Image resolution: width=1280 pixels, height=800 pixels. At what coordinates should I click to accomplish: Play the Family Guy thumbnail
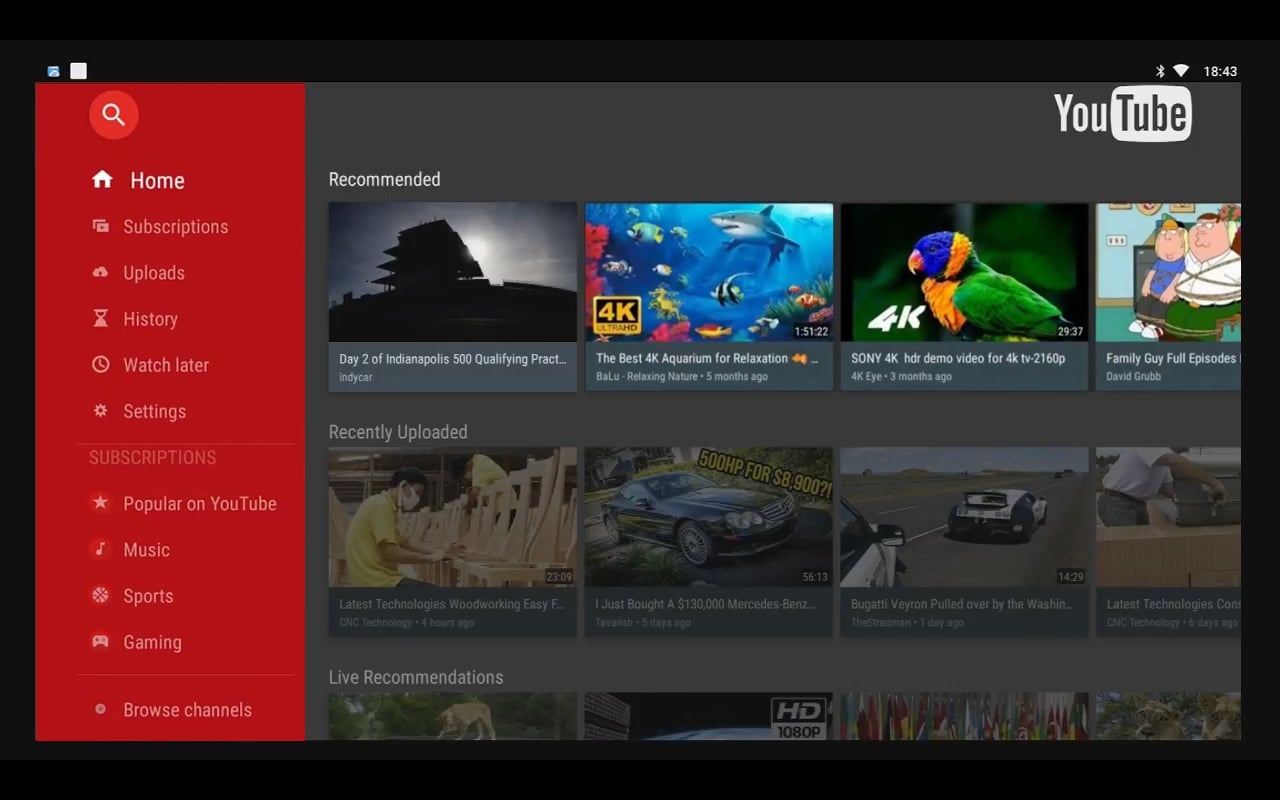point(1168,273)
